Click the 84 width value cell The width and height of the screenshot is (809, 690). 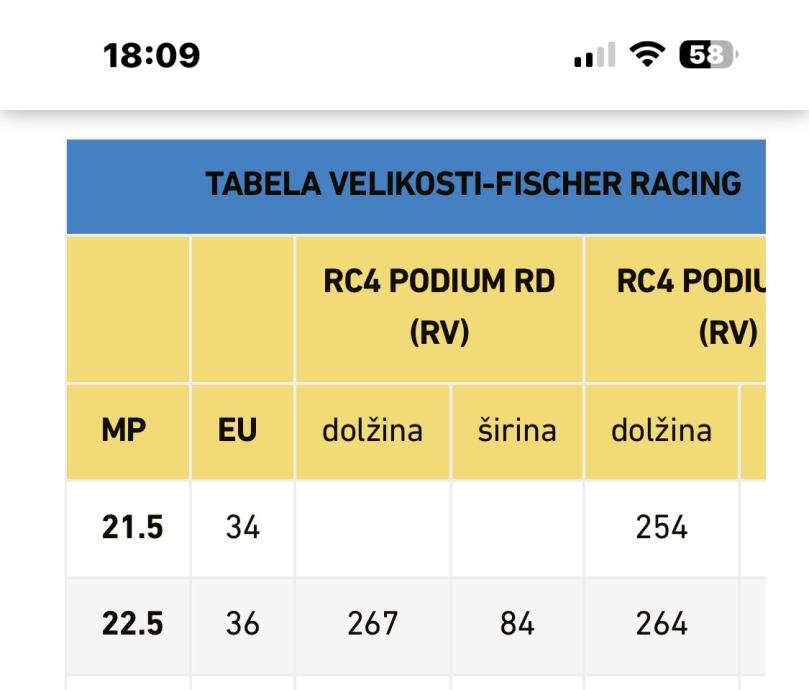517,623
